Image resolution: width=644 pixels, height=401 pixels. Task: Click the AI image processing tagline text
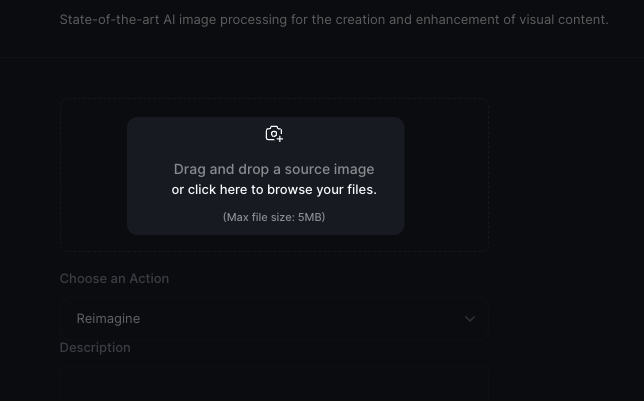point(333,19)
